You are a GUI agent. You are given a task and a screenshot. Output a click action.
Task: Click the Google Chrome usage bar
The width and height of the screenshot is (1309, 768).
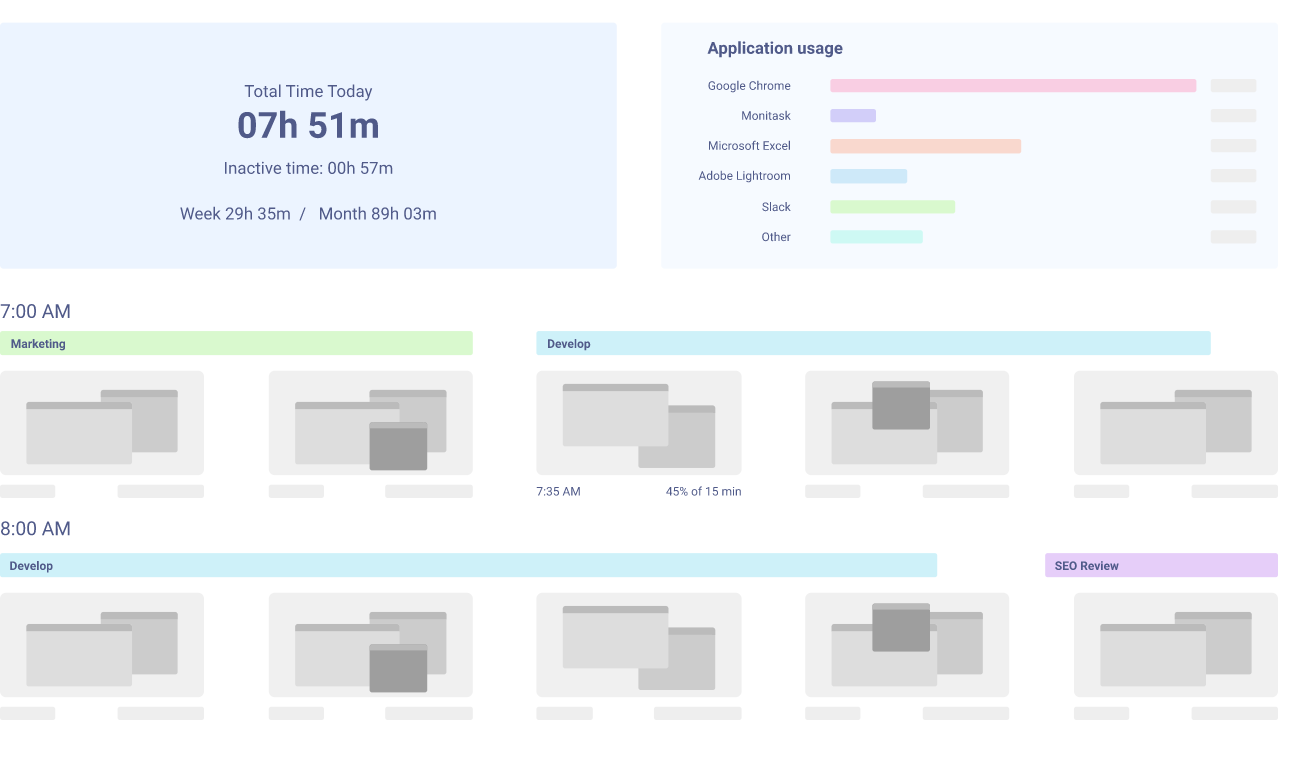[x=1013, y=86]
